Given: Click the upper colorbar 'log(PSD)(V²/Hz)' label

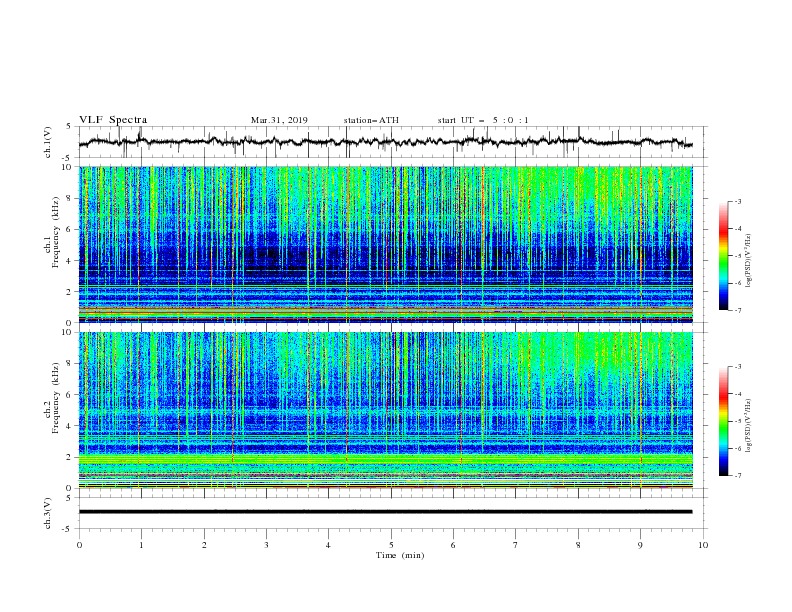Looking at the screenshot, I should click(748, 261).
